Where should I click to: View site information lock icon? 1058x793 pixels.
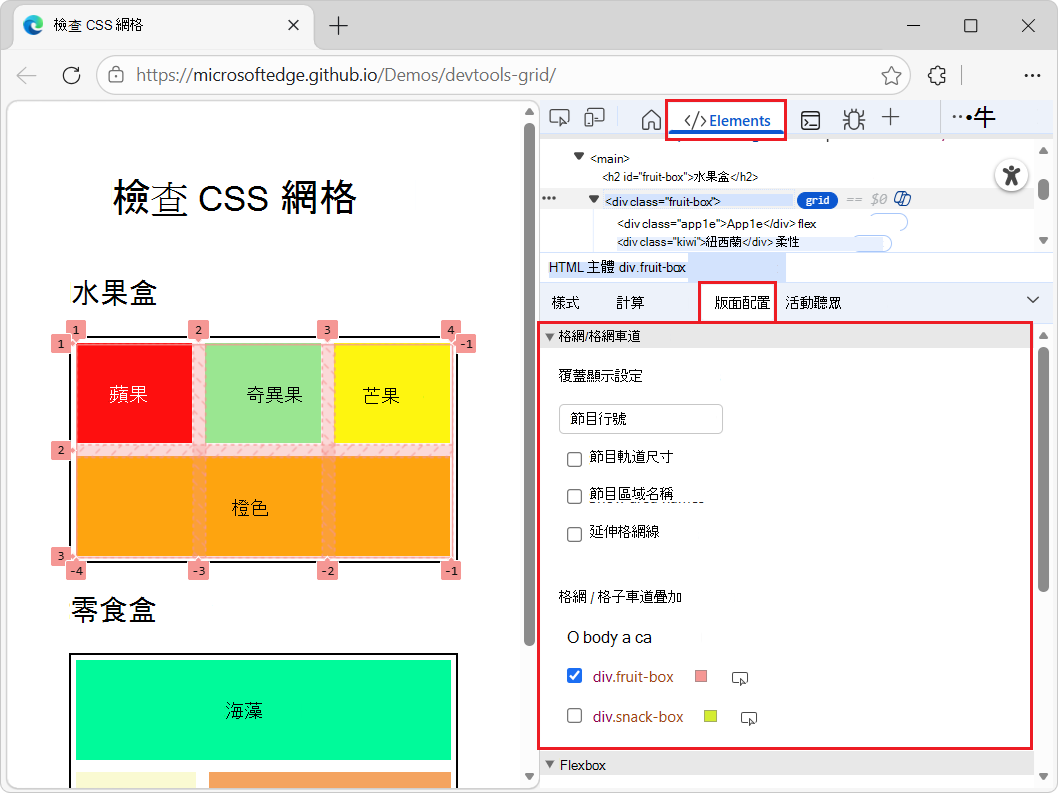click(x=116, y=75)
